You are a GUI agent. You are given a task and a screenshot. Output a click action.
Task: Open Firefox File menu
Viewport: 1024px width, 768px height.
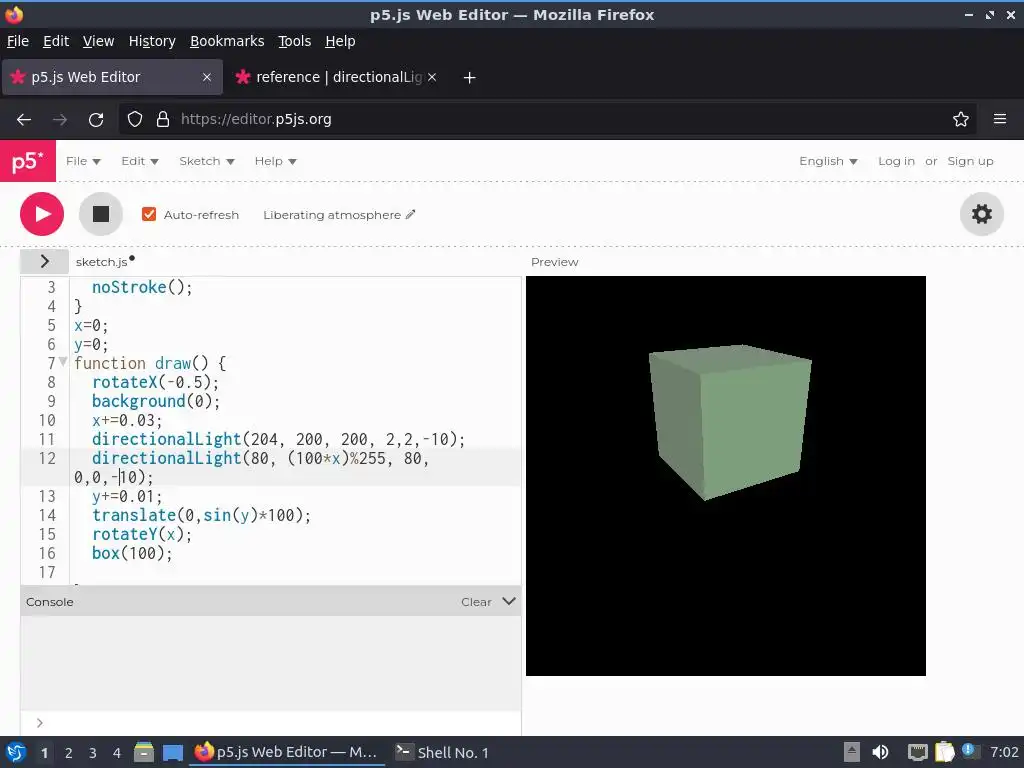(18, 41)
